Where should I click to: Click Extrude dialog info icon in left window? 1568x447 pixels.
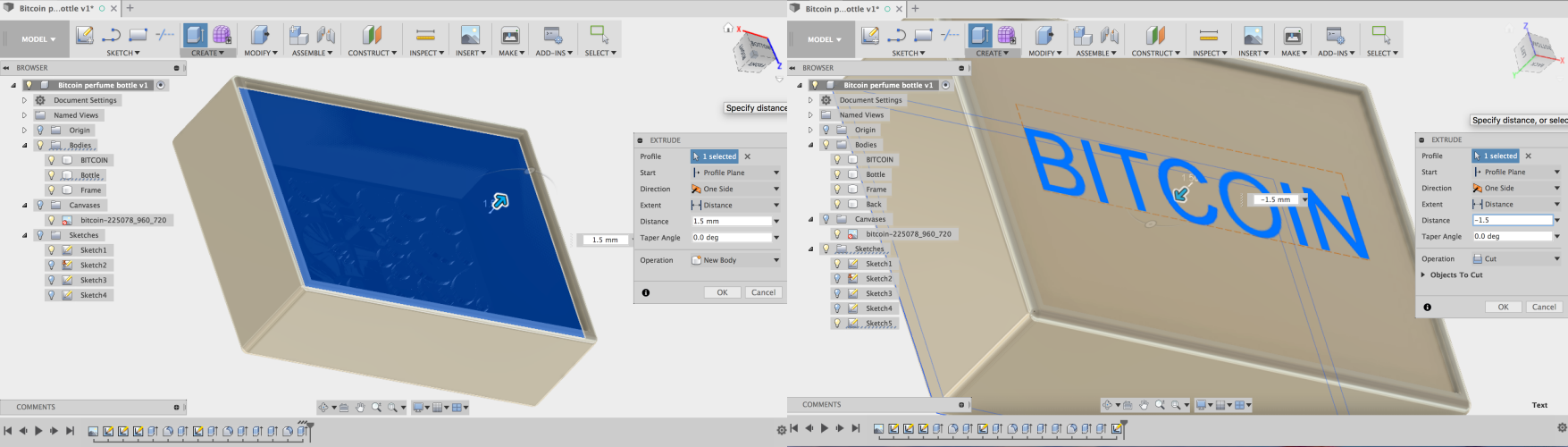point(646,292)
